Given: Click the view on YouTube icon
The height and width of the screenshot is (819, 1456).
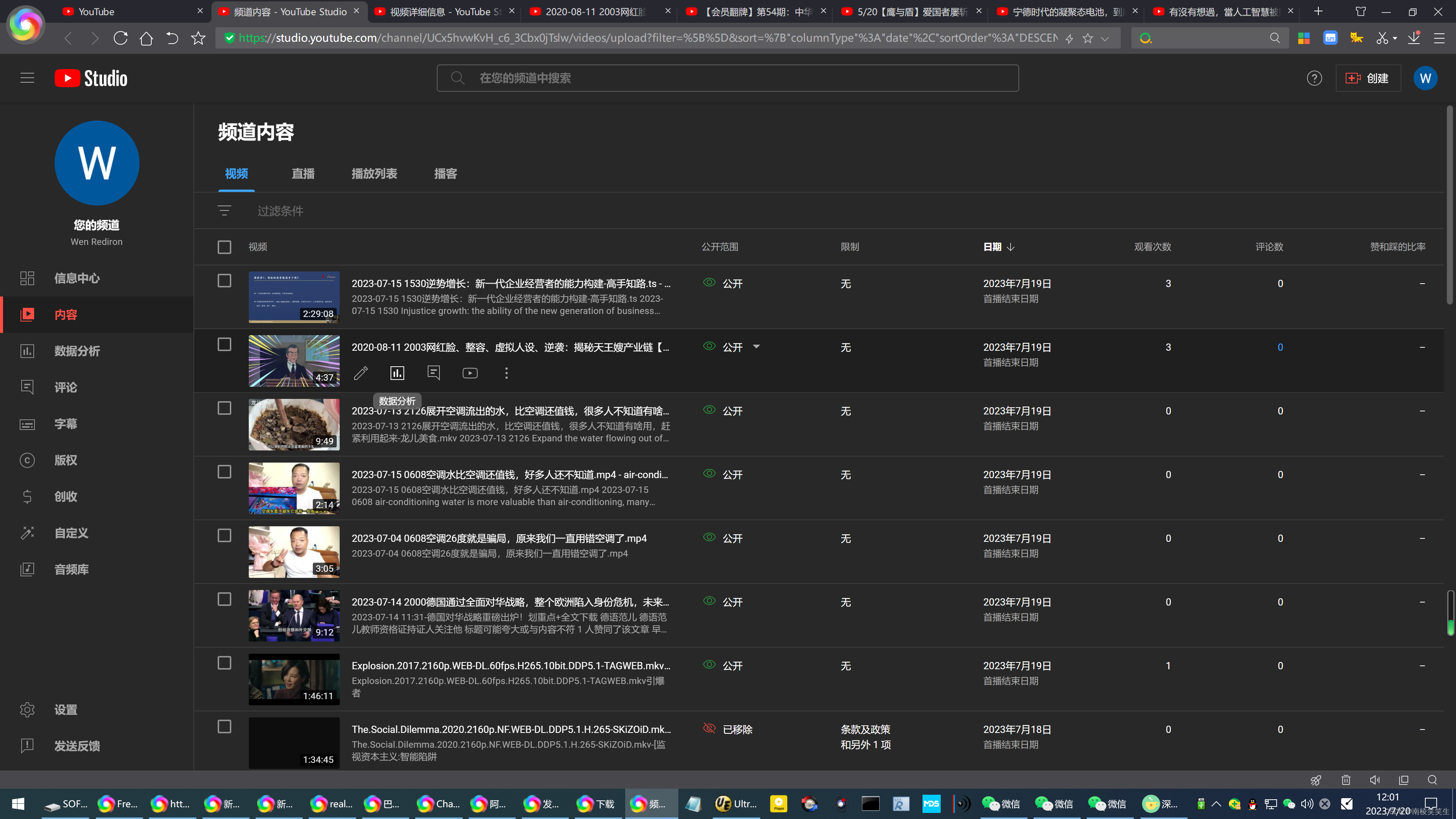Looking at the screenshot, I should (470, 373).
